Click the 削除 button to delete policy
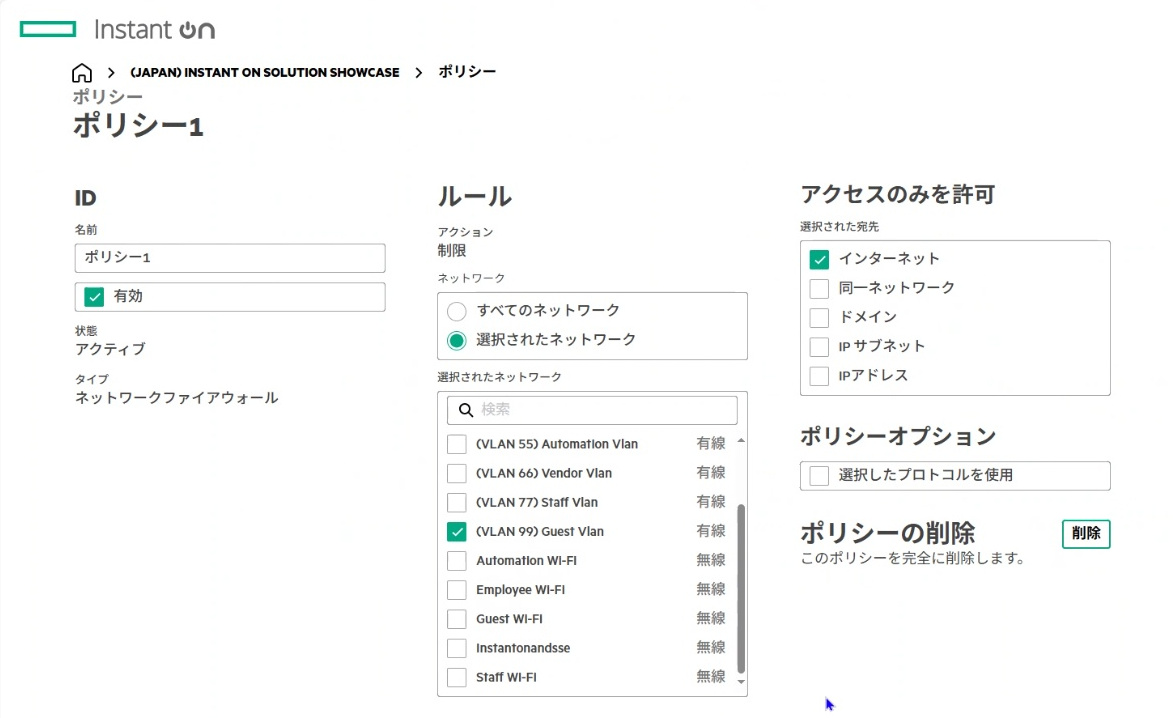This screenshot has height=718, width=1173. [x=1085, y=534]
